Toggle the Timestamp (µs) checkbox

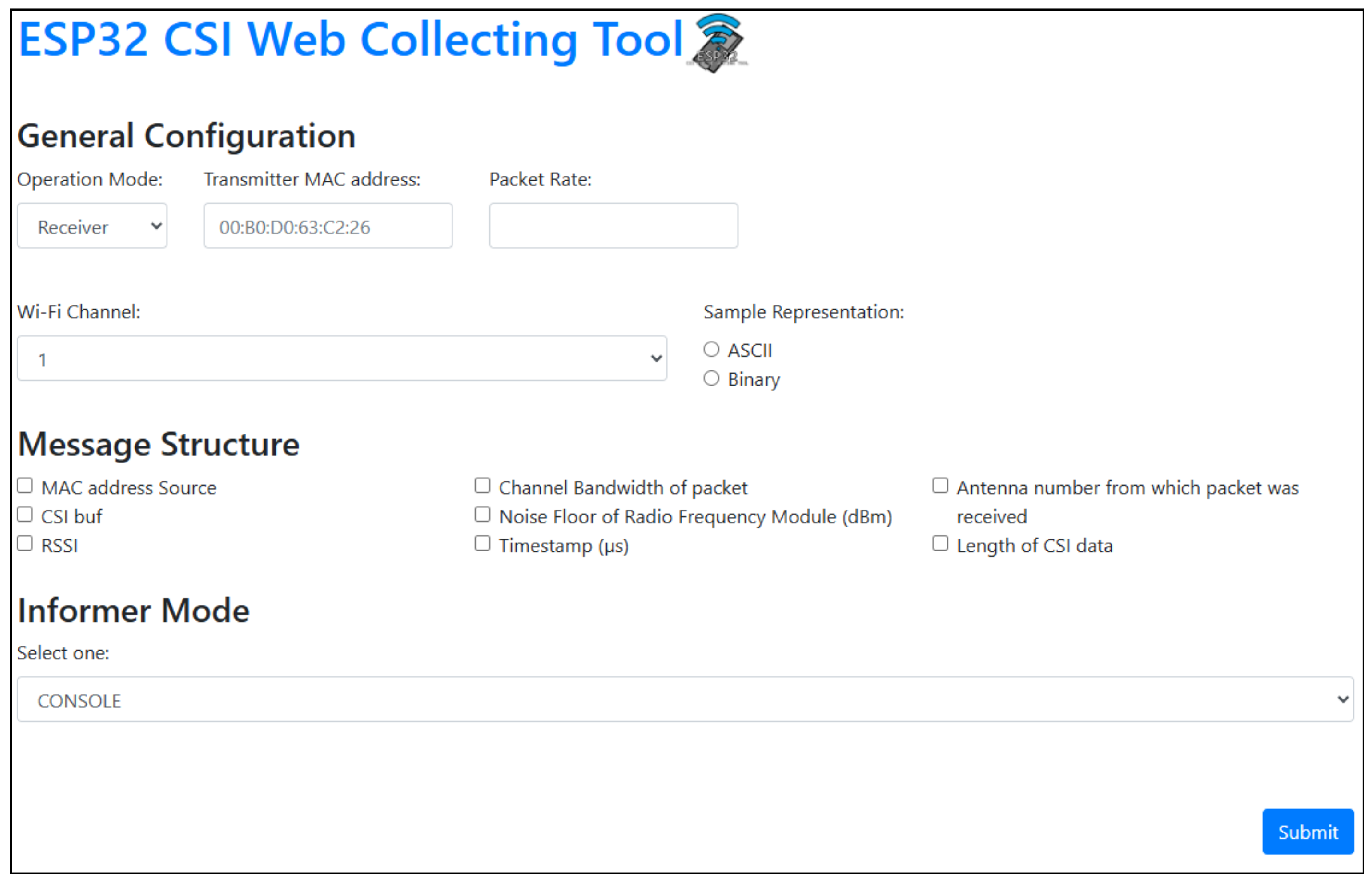pos(482,544)
